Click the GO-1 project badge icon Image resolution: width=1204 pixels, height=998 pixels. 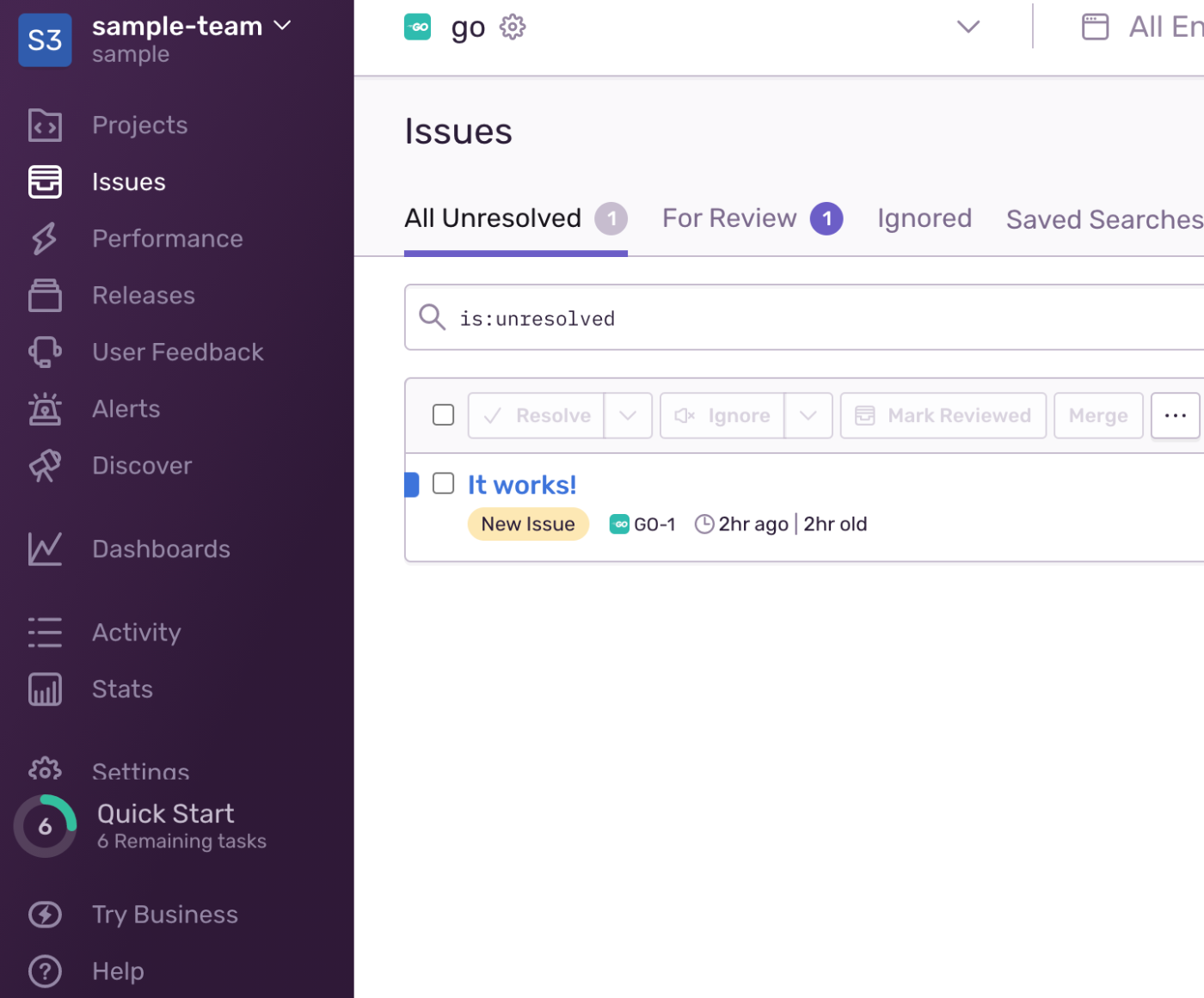point(619,523)
